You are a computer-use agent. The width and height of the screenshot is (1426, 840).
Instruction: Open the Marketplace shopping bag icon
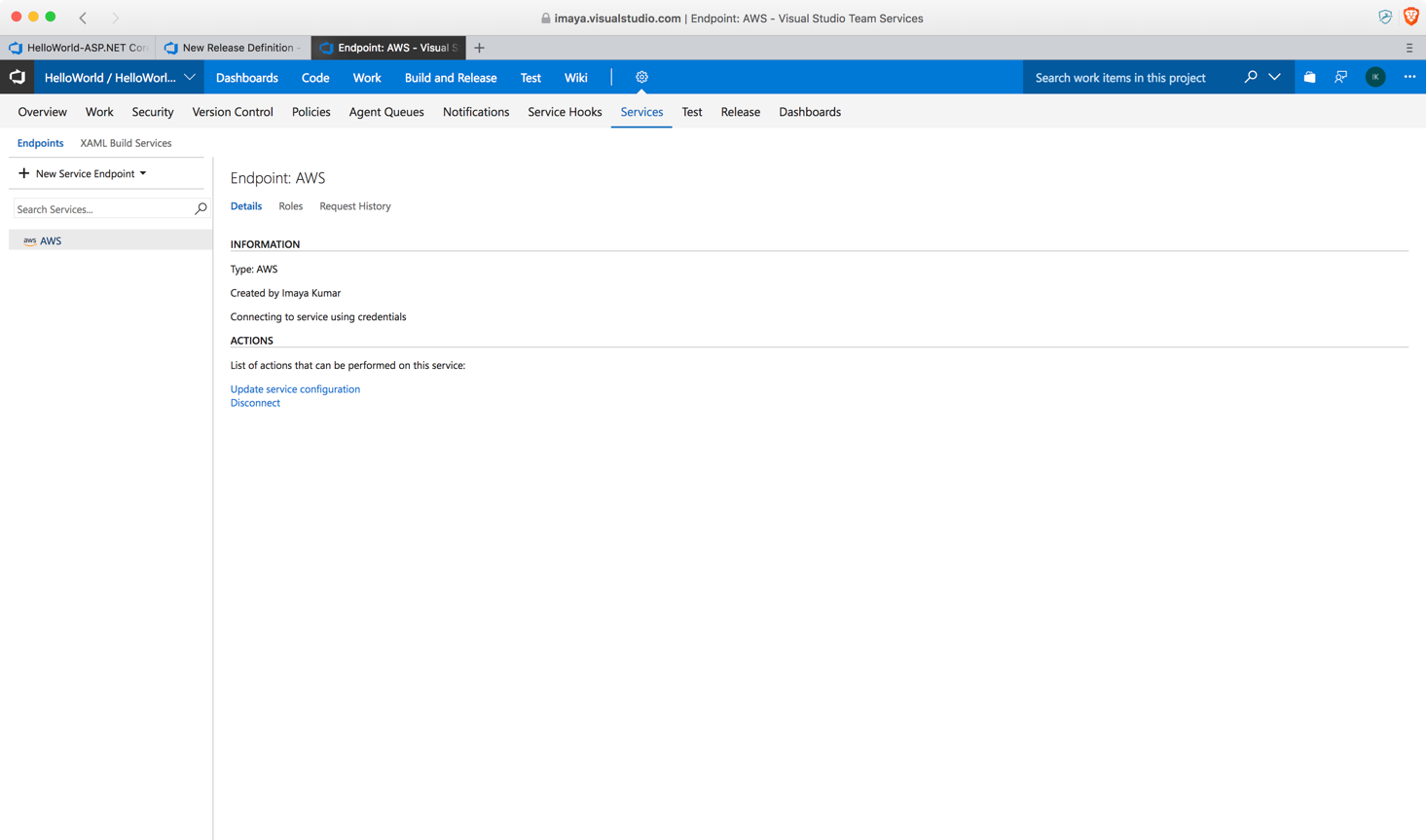(1309, 77)
